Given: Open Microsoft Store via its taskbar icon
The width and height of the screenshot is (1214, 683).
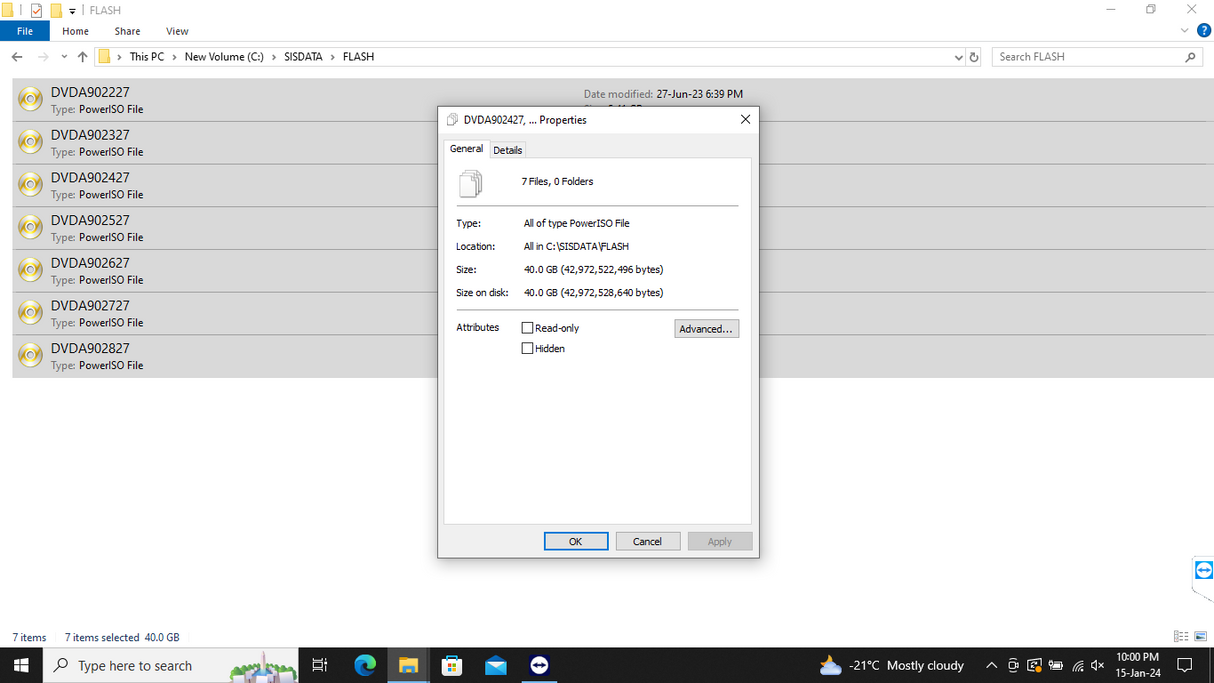Looking at the screenshot, I should coord(451,665).
